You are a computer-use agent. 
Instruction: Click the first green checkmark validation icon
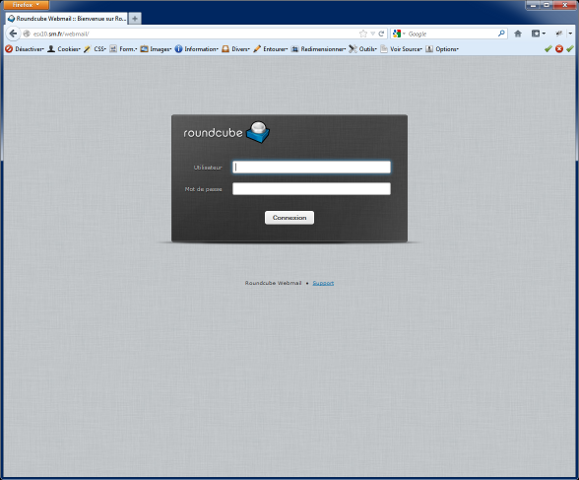(x=548, y=49)
